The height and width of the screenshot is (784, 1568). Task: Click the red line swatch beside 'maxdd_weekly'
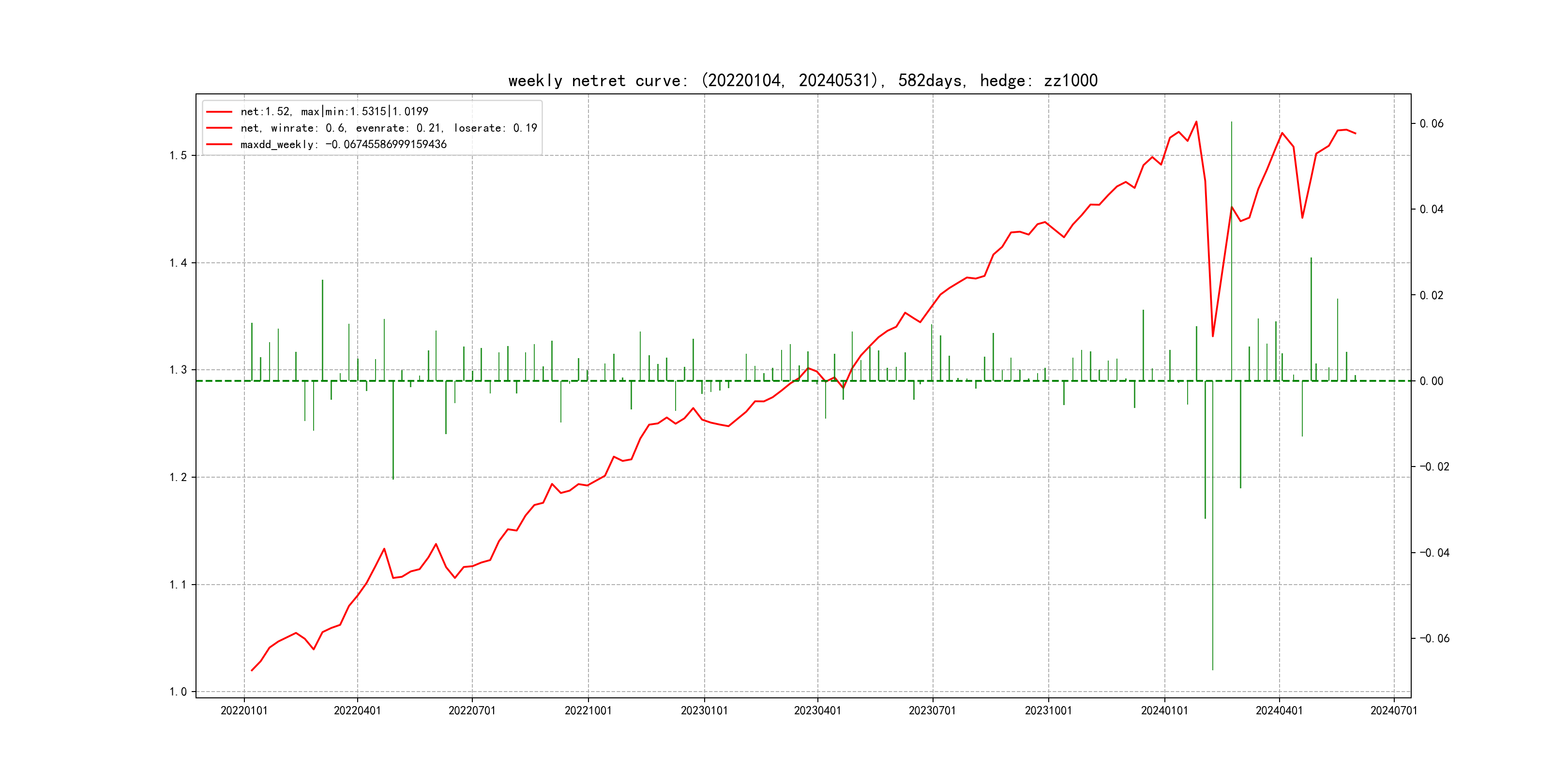click(219, 144)
